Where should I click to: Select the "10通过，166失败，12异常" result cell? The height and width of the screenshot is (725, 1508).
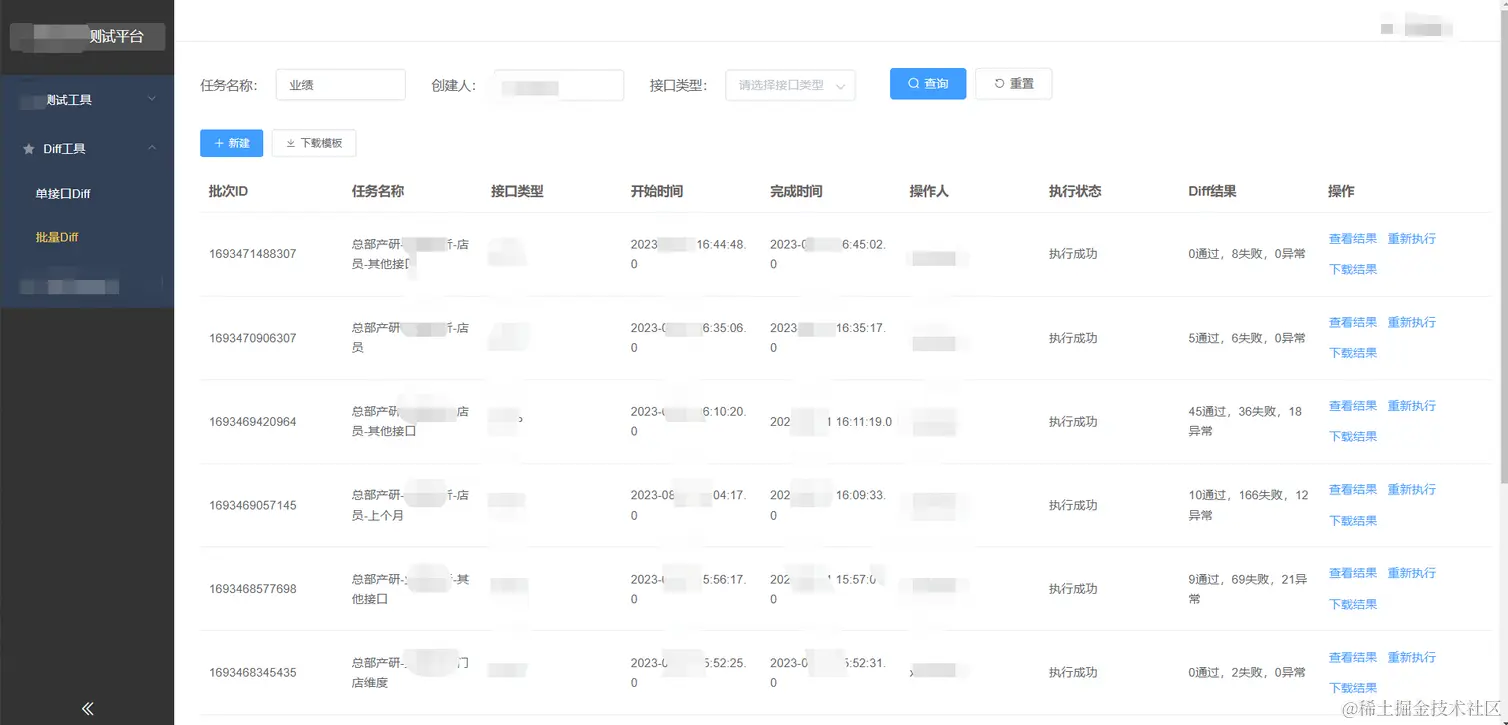[x=1248, y=506]
